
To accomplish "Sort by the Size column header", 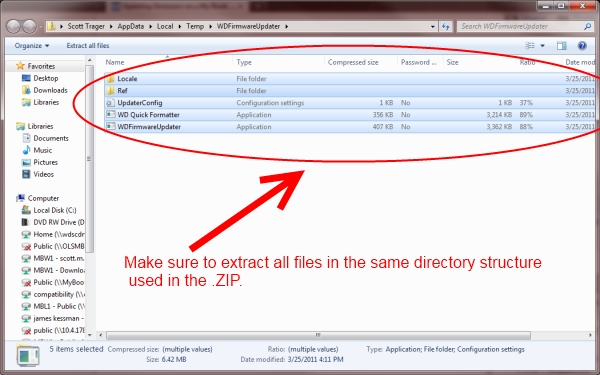I will (x=452, y=62).
